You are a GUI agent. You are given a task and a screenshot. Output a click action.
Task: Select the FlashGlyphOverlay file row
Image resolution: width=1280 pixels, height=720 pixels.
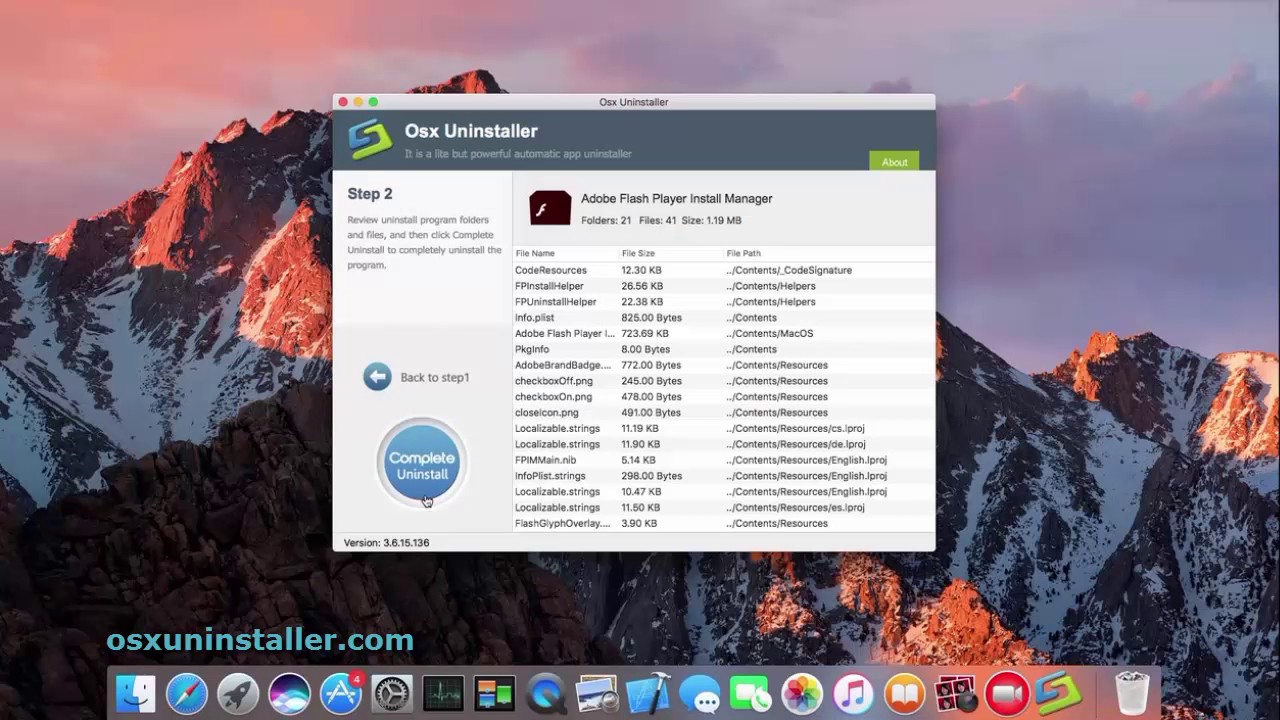(x=724, y=524)
